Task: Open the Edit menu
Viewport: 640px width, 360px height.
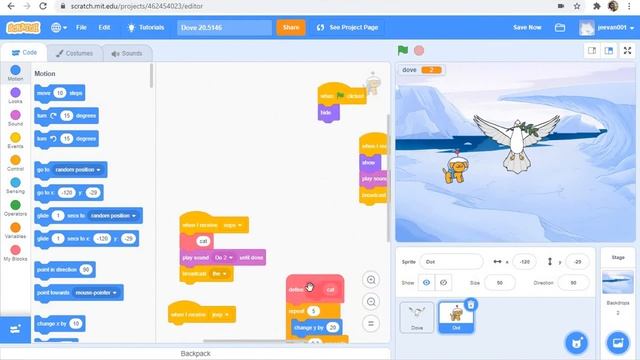Action: [x=104, y=27]
